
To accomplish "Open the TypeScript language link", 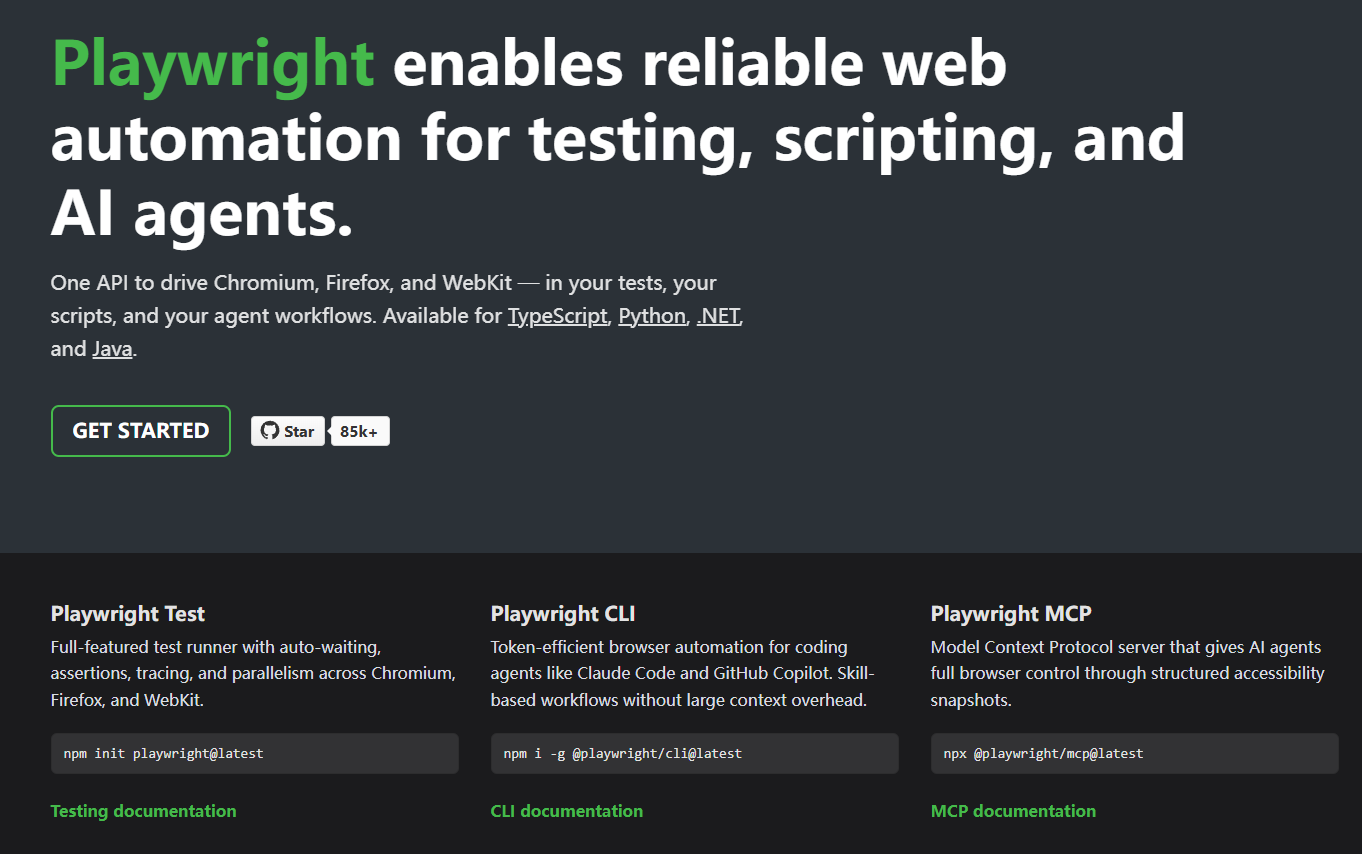I will 557,316.
